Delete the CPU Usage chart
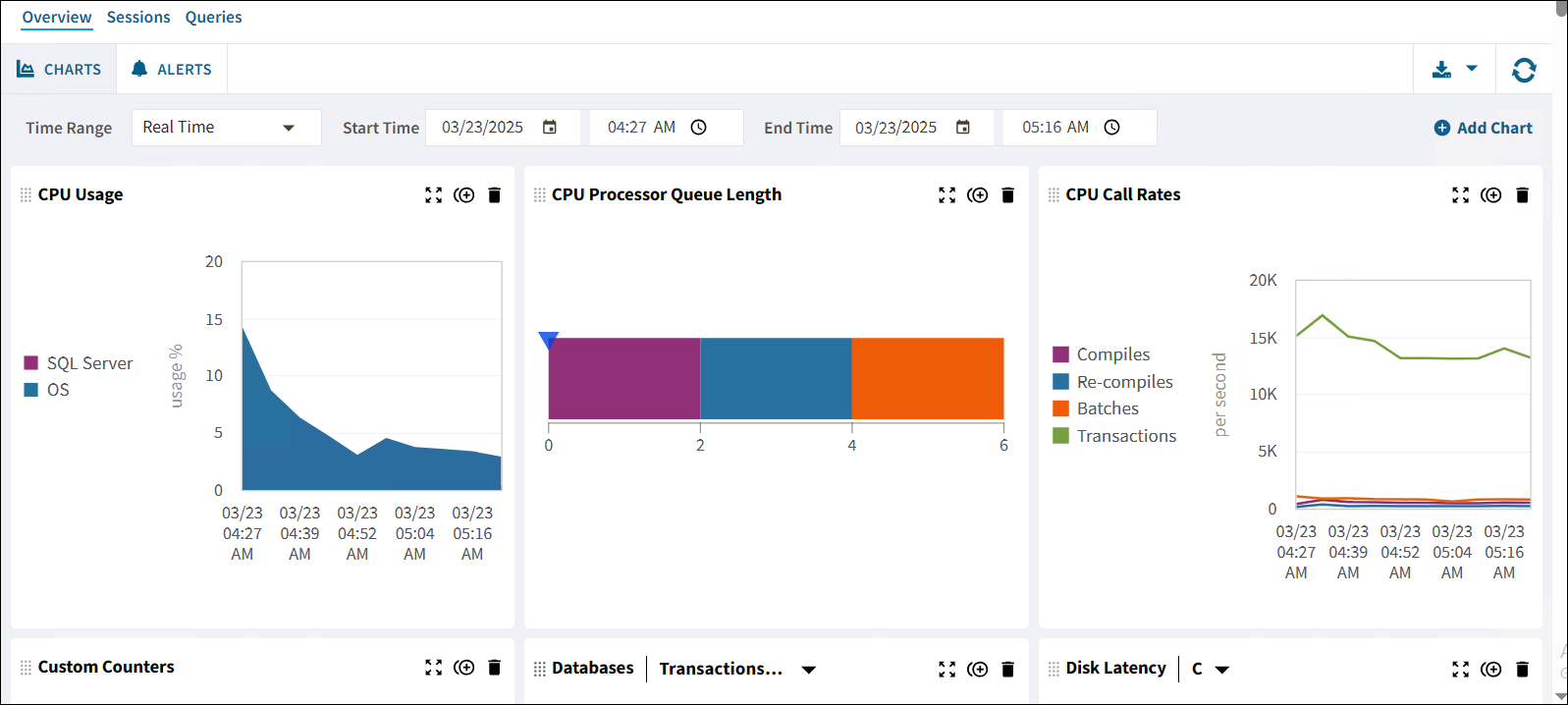Image resolution: width=1568 pixels, height=705 pixels. pyautogui.click(x=495, y=195)
